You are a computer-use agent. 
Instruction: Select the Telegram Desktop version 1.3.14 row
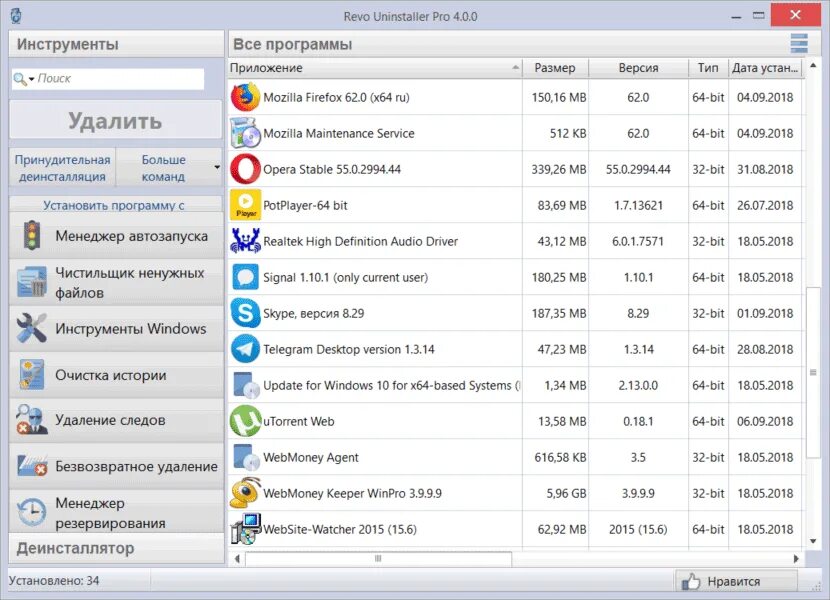[x=516, y=349]
